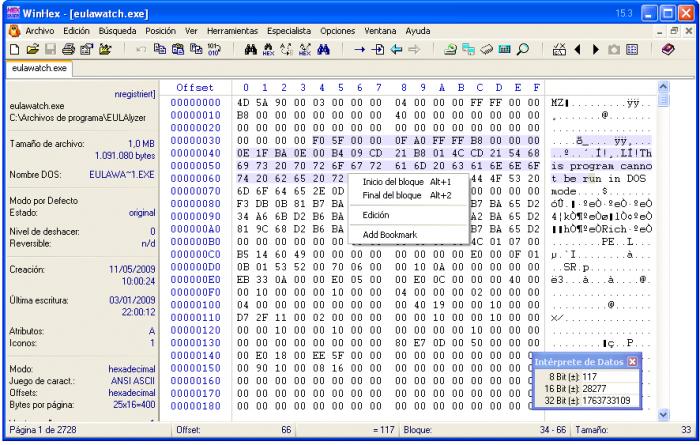Open the Herramientas menu
Screen dimensions: 700x445
(x=232, y=30)
